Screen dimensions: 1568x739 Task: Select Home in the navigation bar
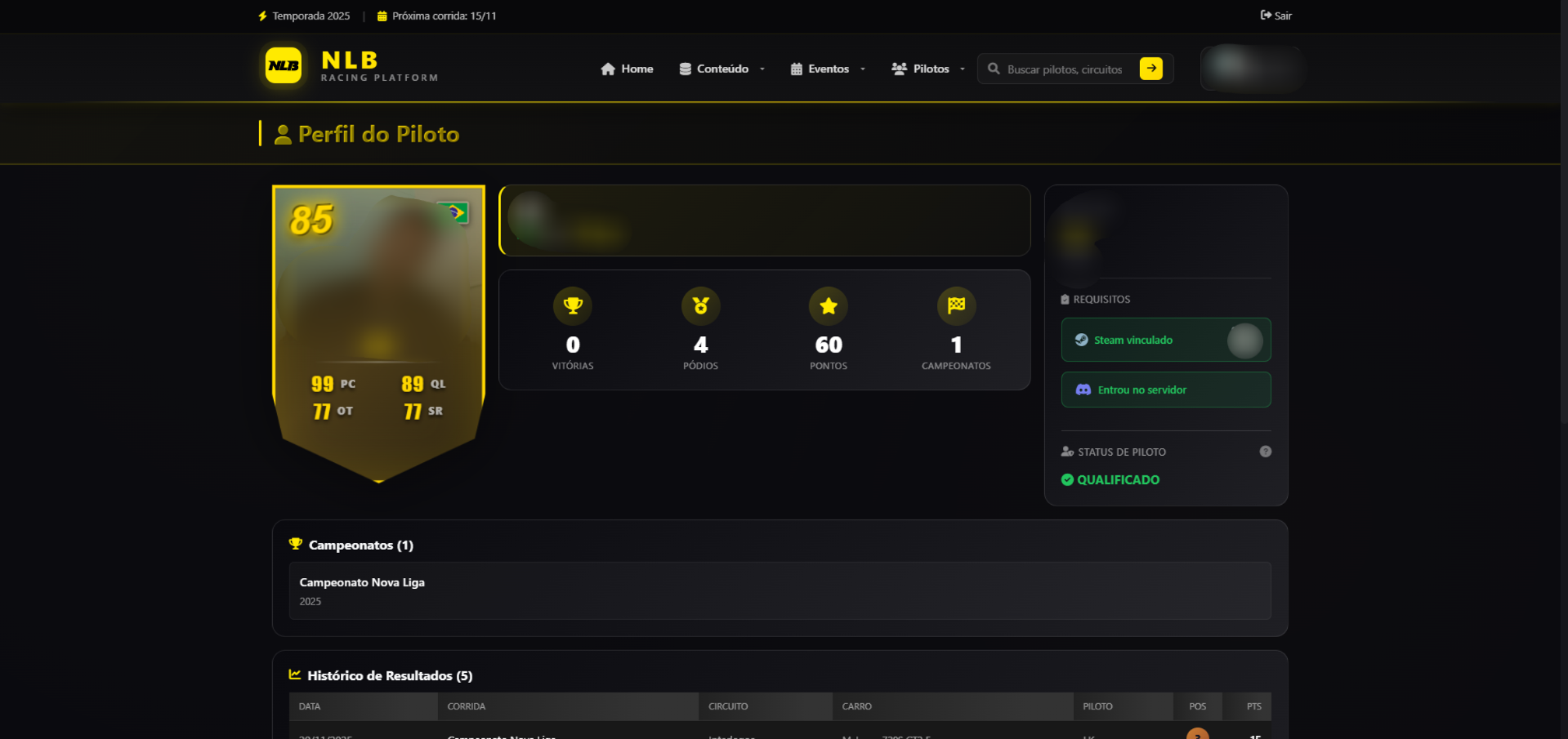pyautogui.click(x=627, y=69)
